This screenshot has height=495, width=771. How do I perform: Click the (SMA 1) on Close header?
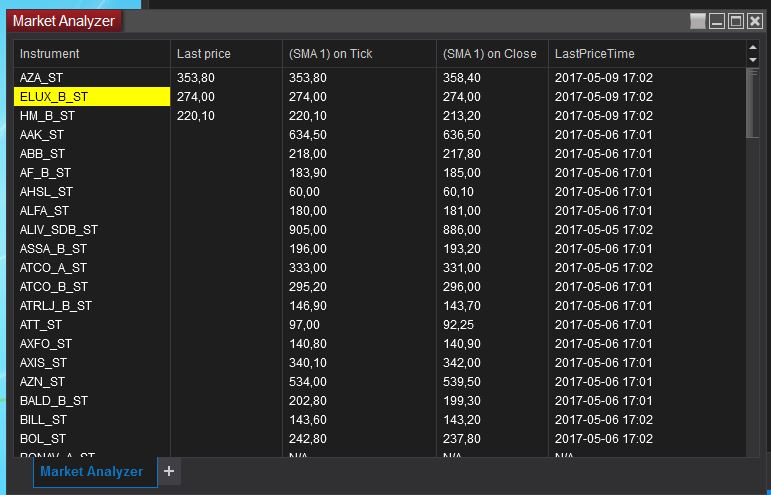[x=489, y=54]
